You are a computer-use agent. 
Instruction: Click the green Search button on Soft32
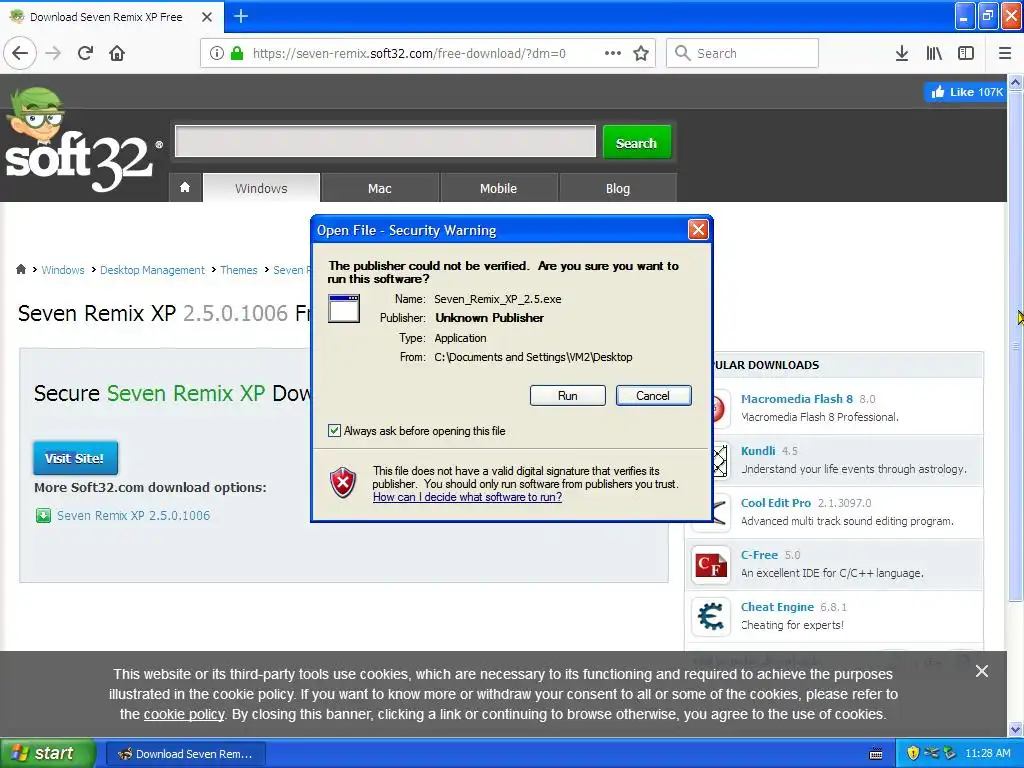(x=636, y=142)
